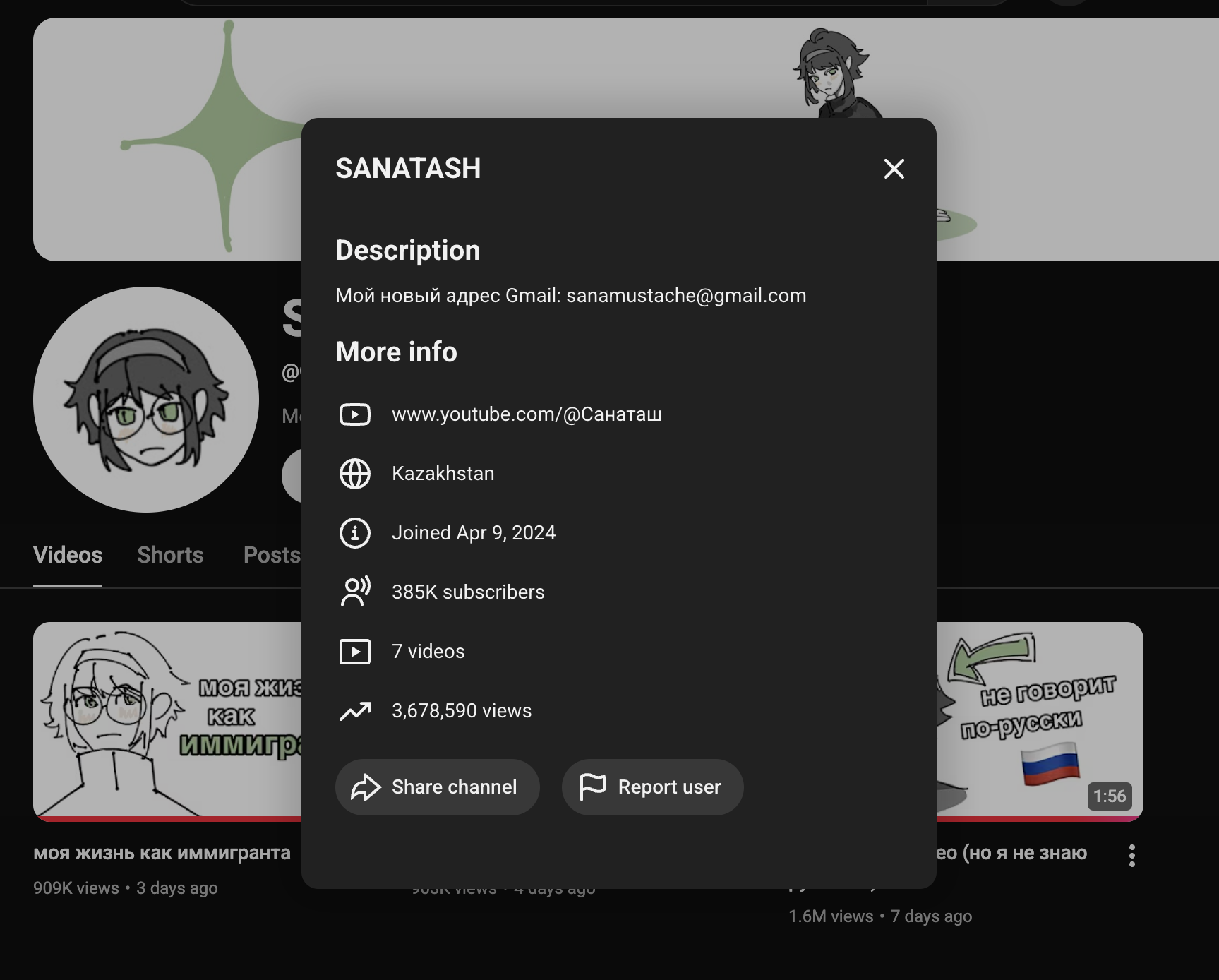Screen dimensions: 1219x980
Task: Click the globe icon next to Kazakhstan
Action: [x=354, y=474]
